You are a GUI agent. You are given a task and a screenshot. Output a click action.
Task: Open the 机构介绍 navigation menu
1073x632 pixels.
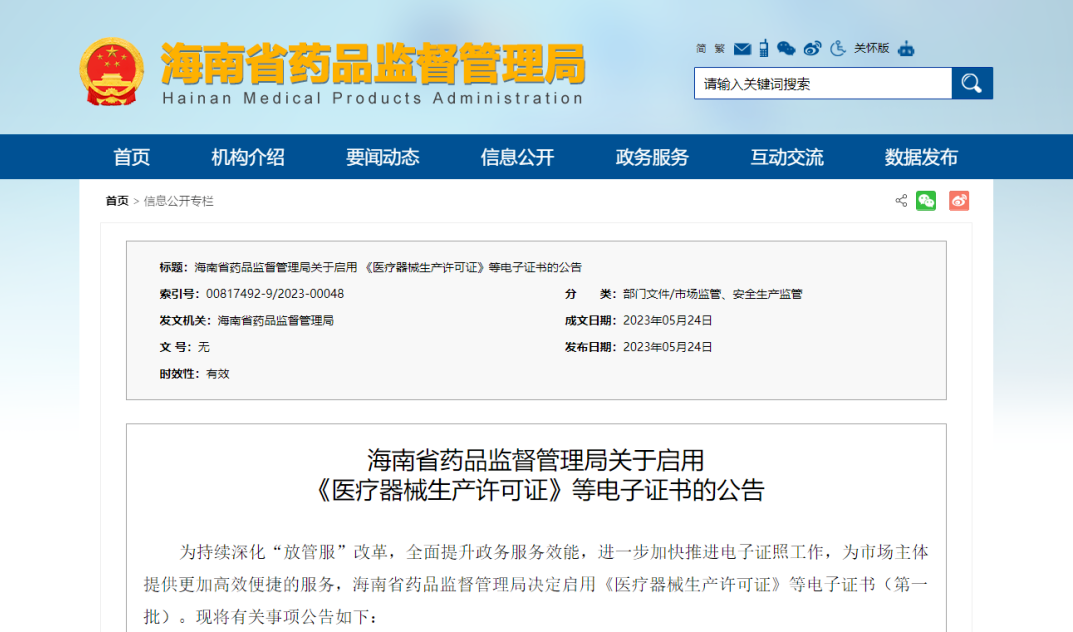pyautogui.click(x=248, y=157)
